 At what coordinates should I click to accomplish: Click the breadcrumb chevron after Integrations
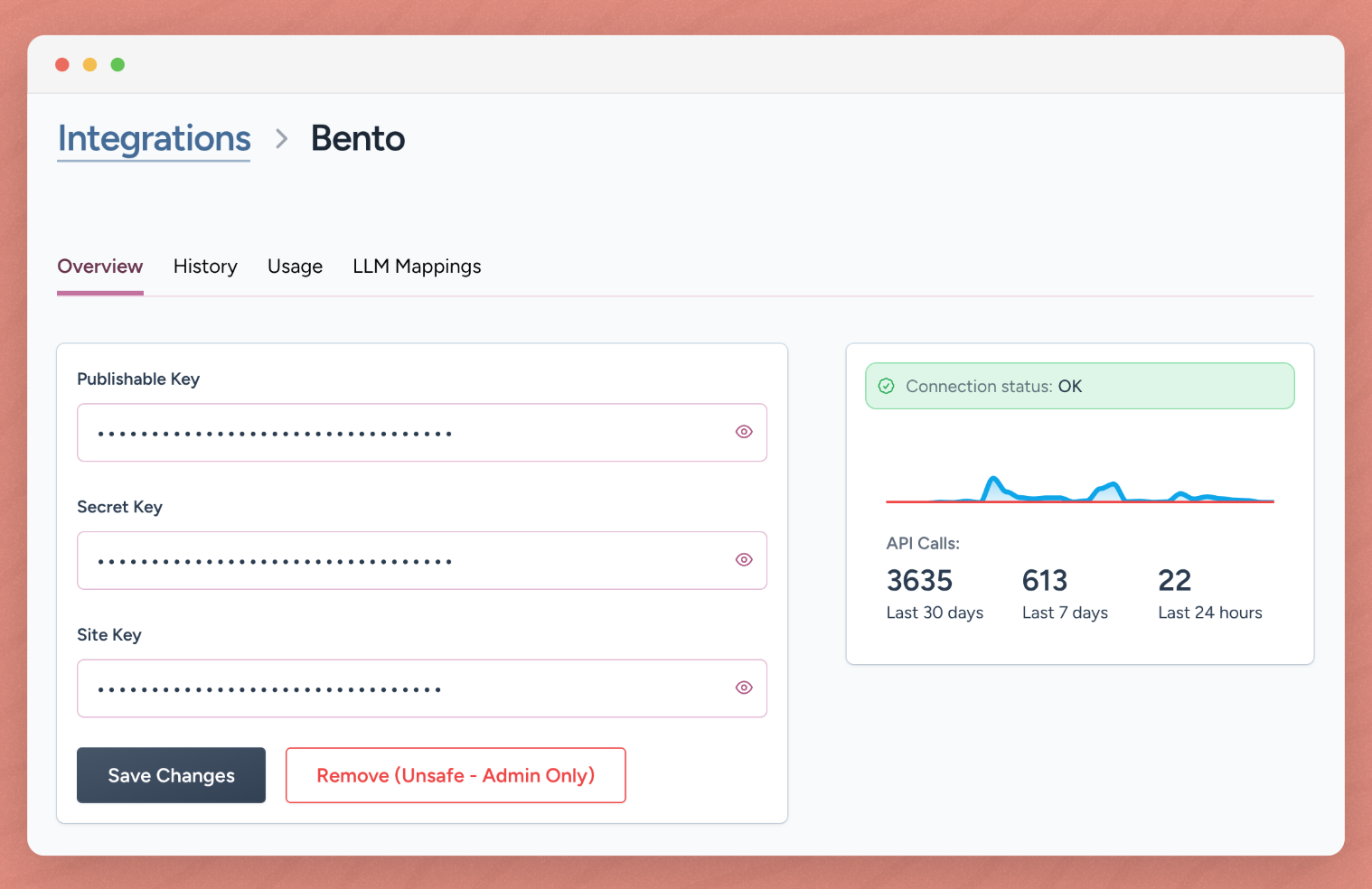(x=282, y=138)
